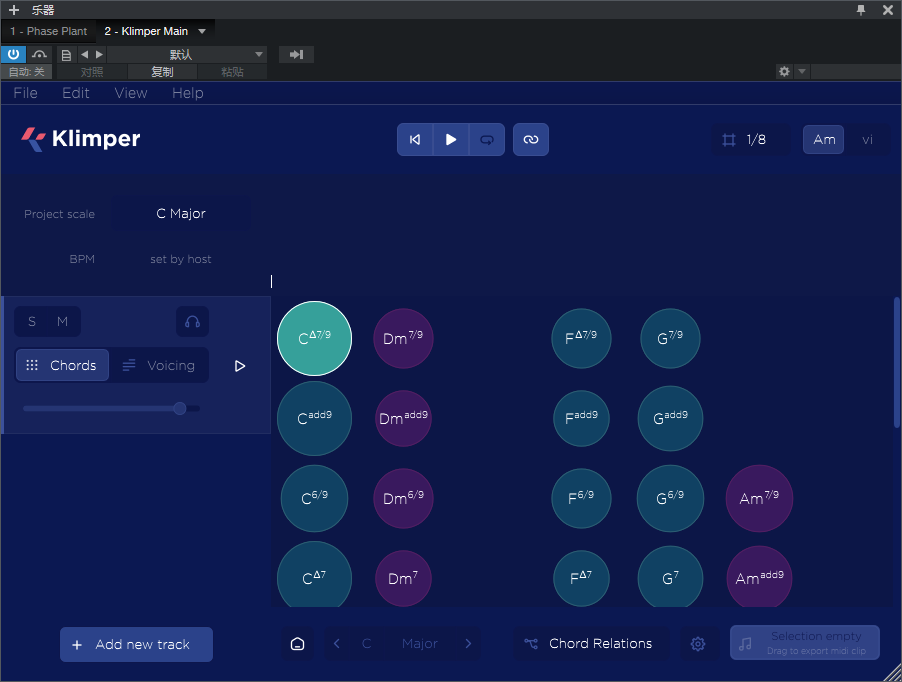Adjust the track volume slider handle

tap(180, 408)
